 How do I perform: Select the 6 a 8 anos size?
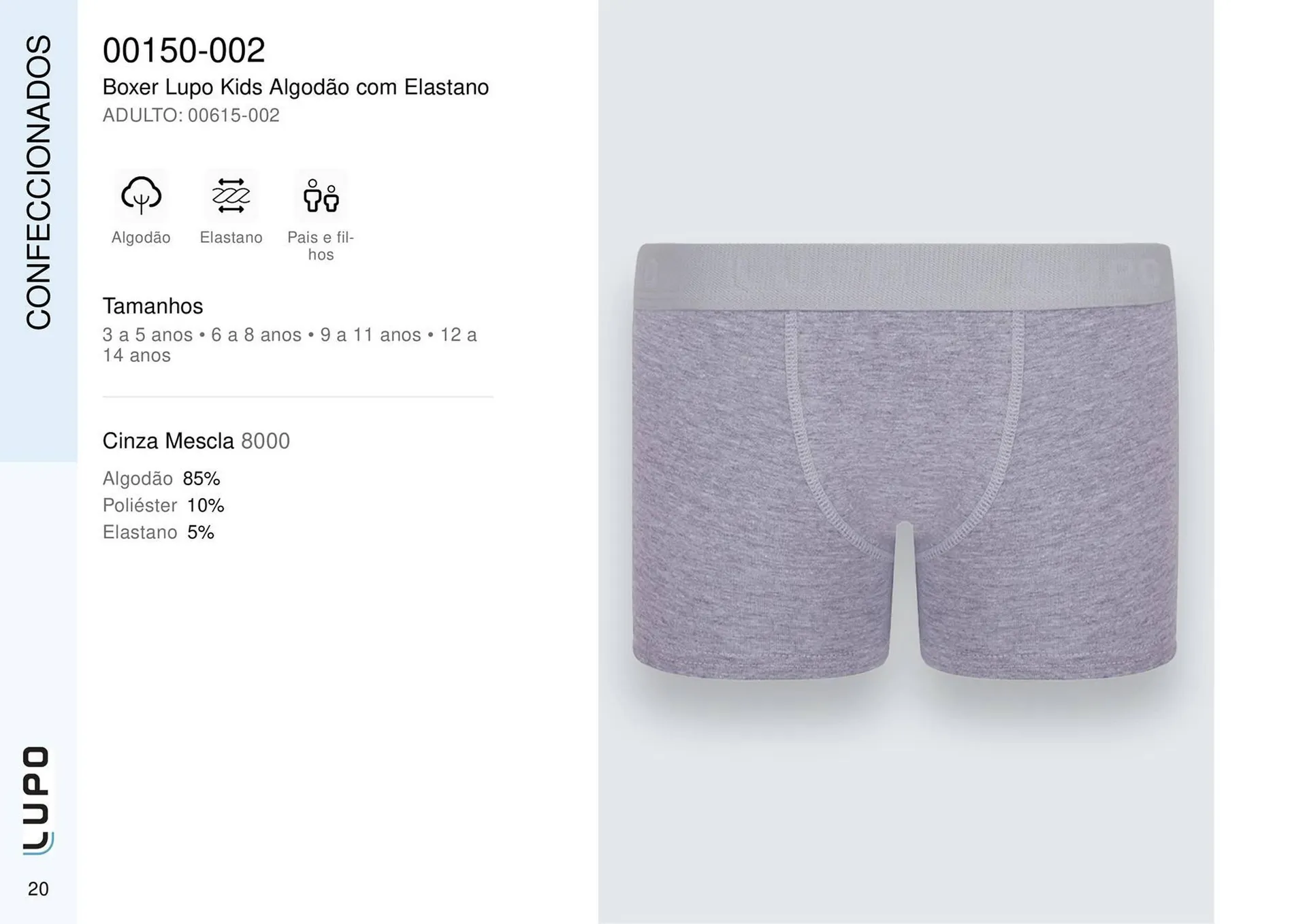click(256, 335)
